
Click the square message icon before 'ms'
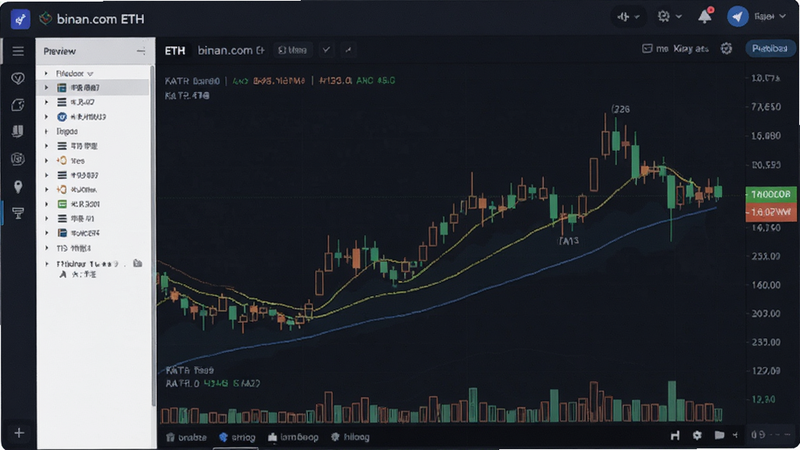647,48
